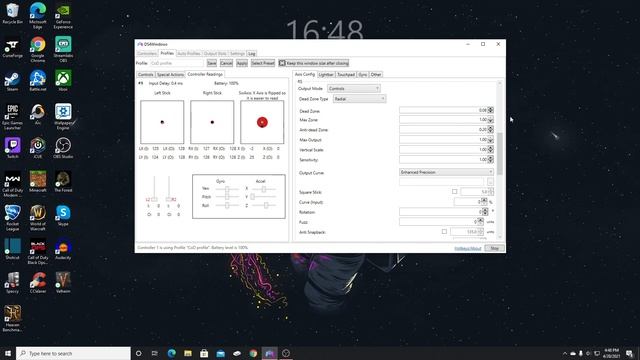The image size is (640, 360).
Task: Switch to the Lightbar tab
Action: 326,75
